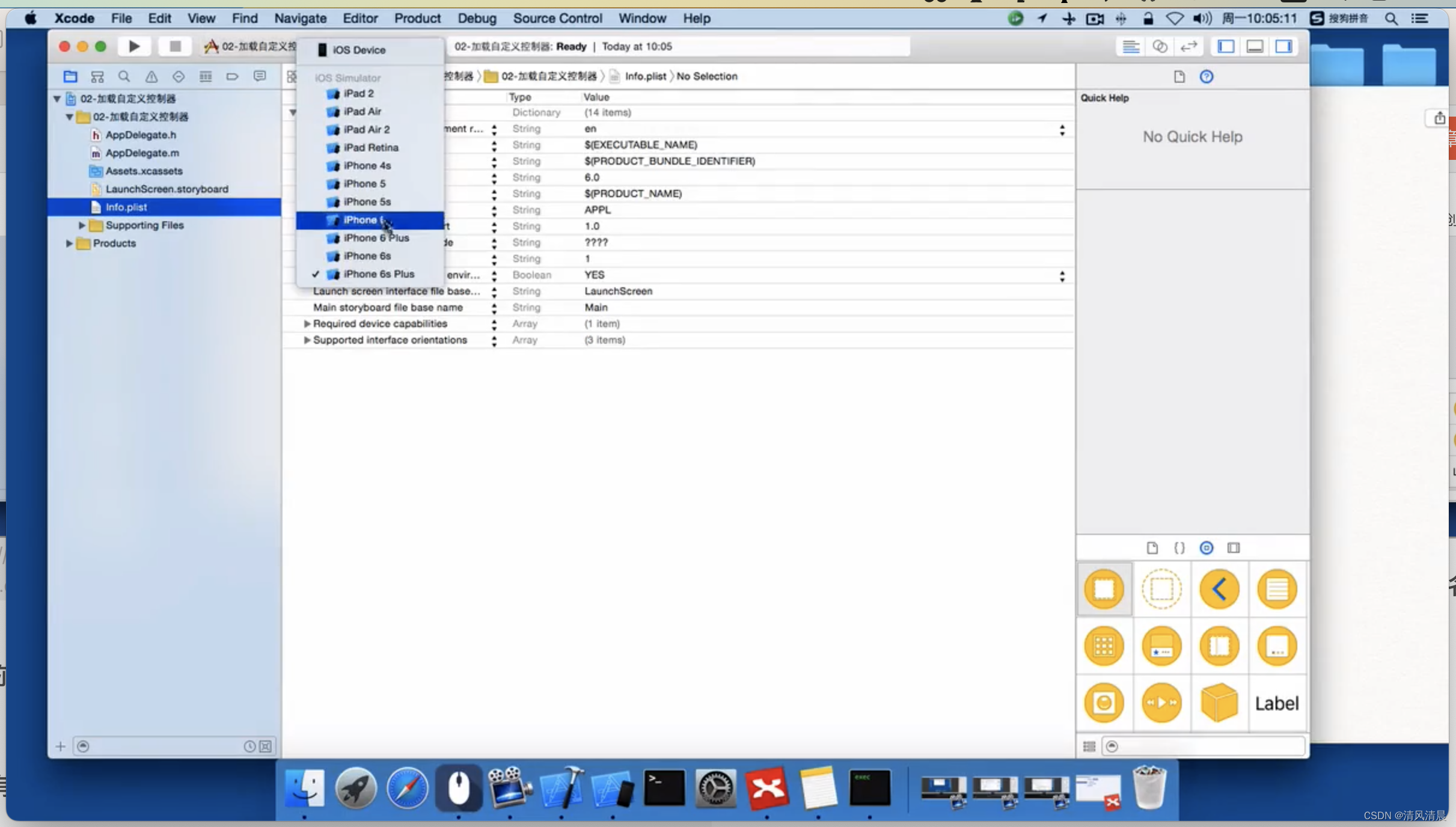
Task: Open the Debug menu
Action: (477, 18)
